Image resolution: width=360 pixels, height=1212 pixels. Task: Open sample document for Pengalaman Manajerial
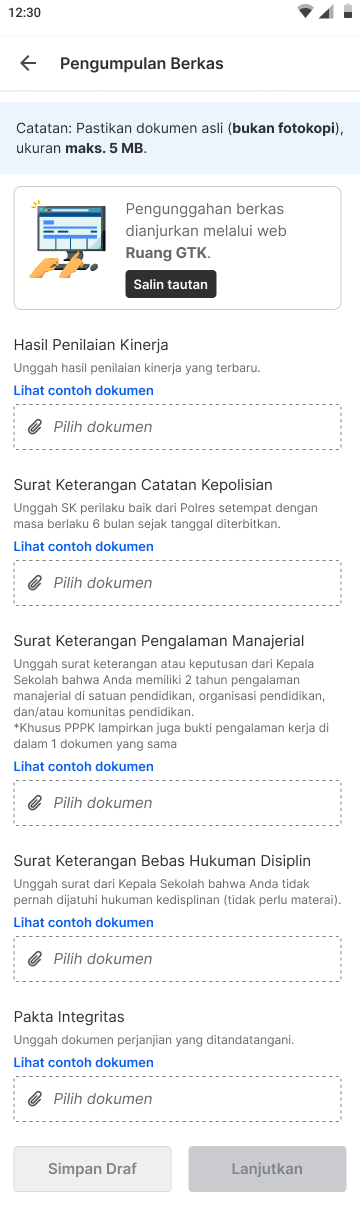click(84, 766)
